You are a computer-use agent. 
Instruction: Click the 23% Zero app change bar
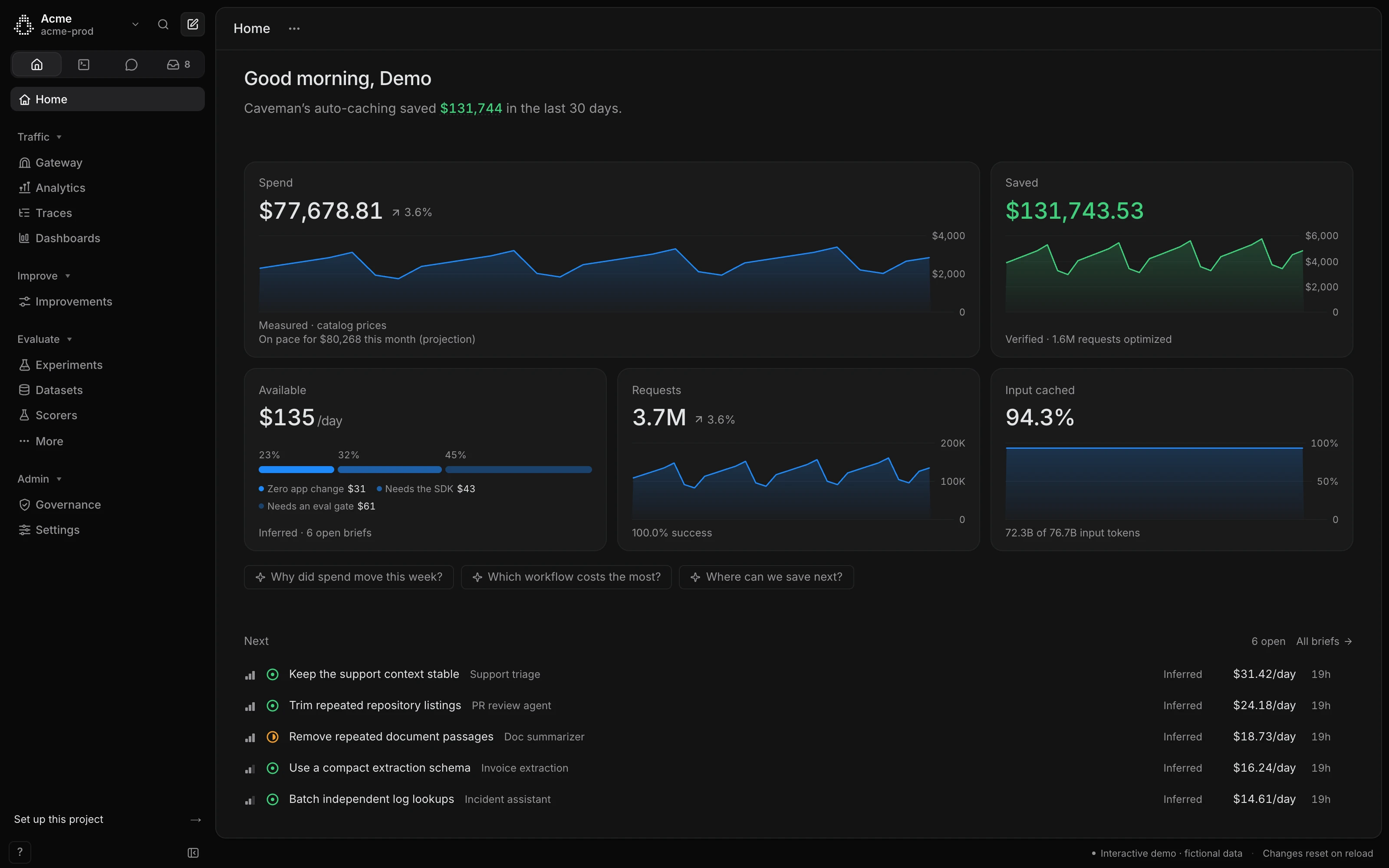point(296,470)
